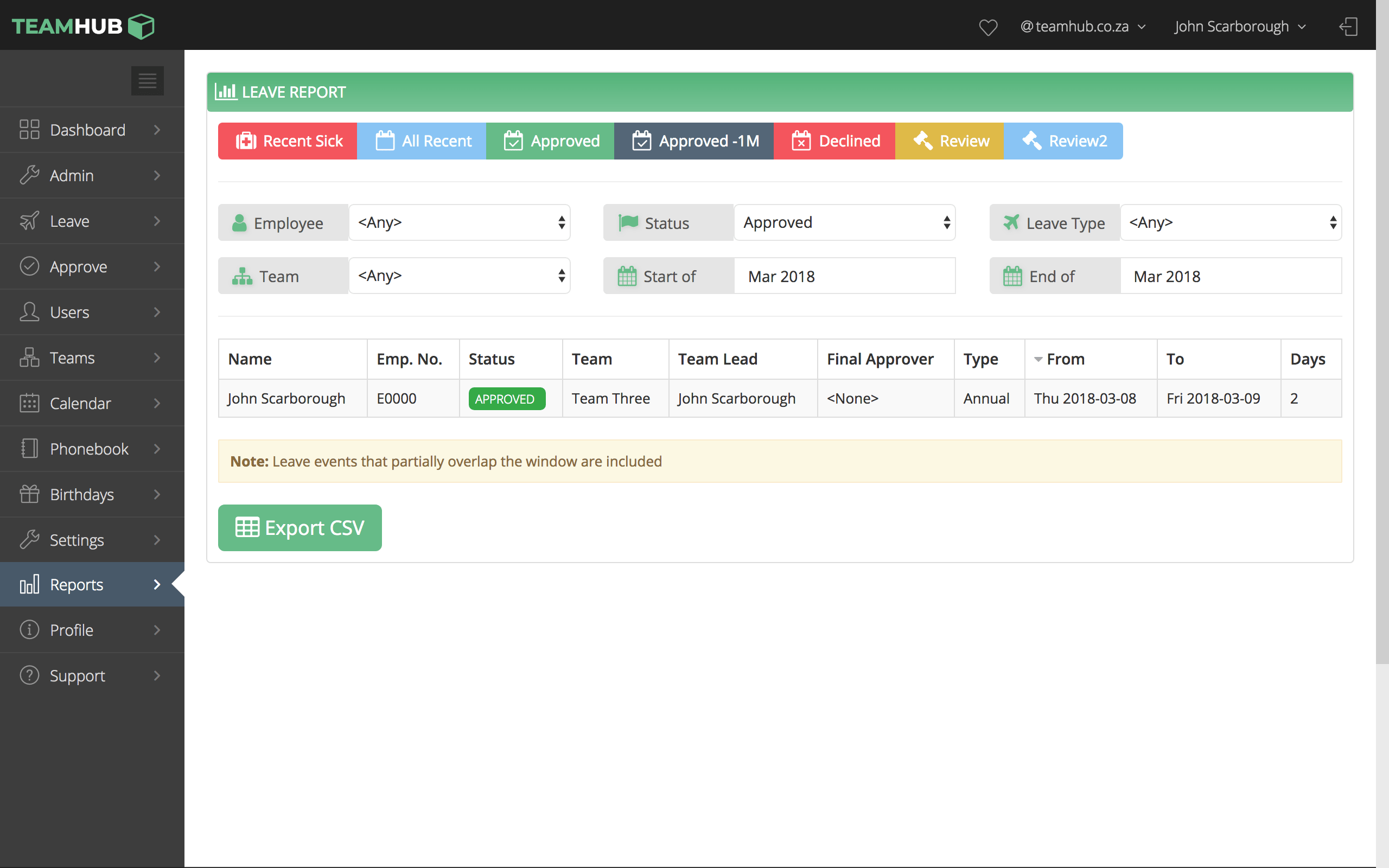Open the Leave Type dropdown

tap(1230, 223)
